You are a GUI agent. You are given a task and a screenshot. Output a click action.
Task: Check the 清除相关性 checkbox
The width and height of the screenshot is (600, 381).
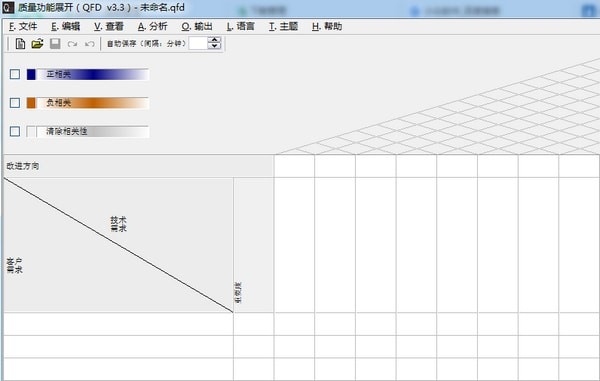15,131
